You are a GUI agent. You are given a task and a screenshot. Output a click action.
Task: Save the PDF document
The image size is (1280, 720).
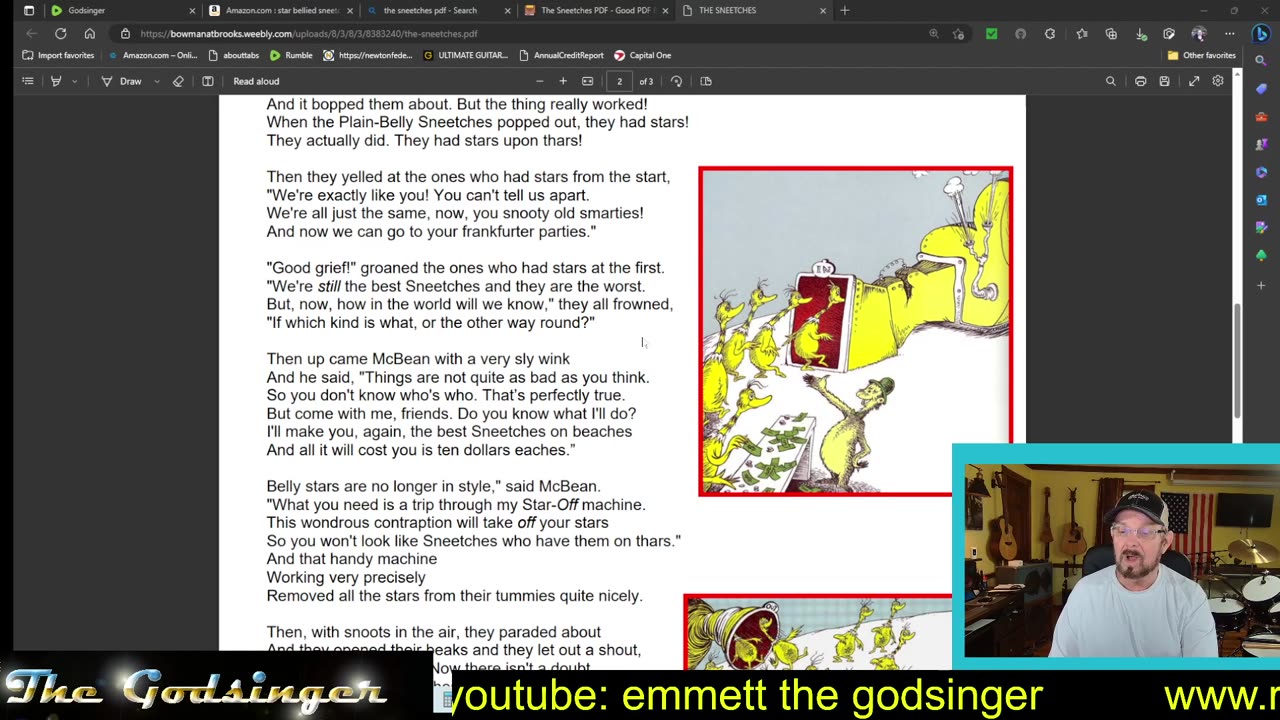(x=1164, y=81)
